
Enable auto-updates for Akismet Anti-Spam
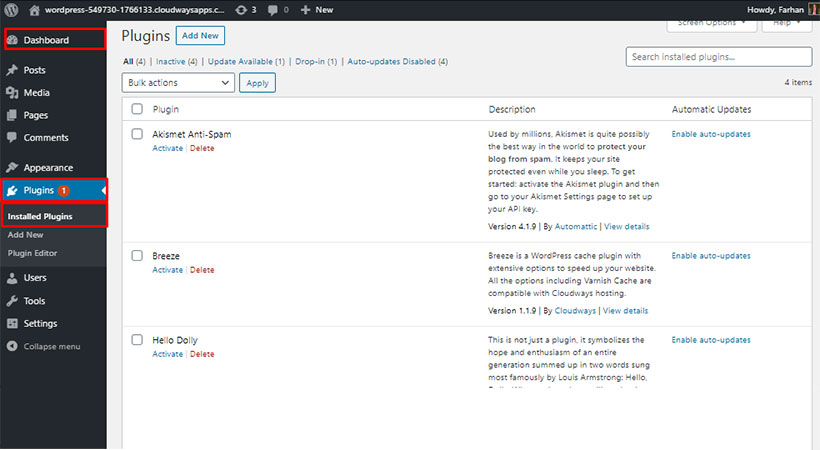point(711,134)
